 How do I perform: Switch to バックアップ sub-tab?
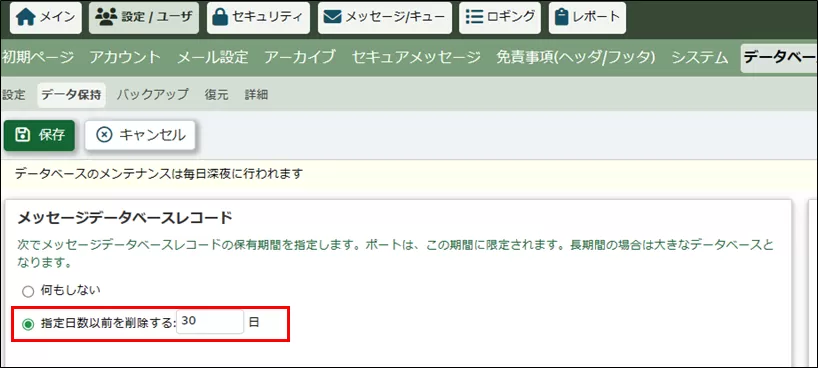point(152,95)
